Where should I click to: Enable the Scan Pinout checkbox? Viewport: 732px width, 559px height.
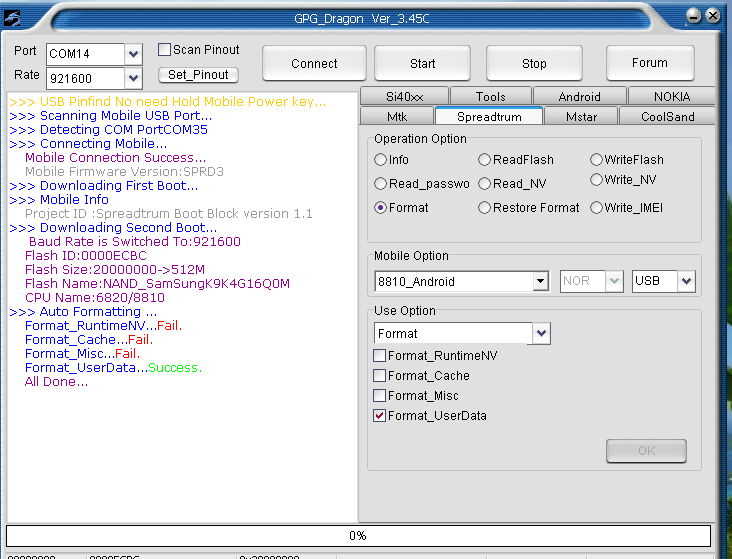pos(165,50)
